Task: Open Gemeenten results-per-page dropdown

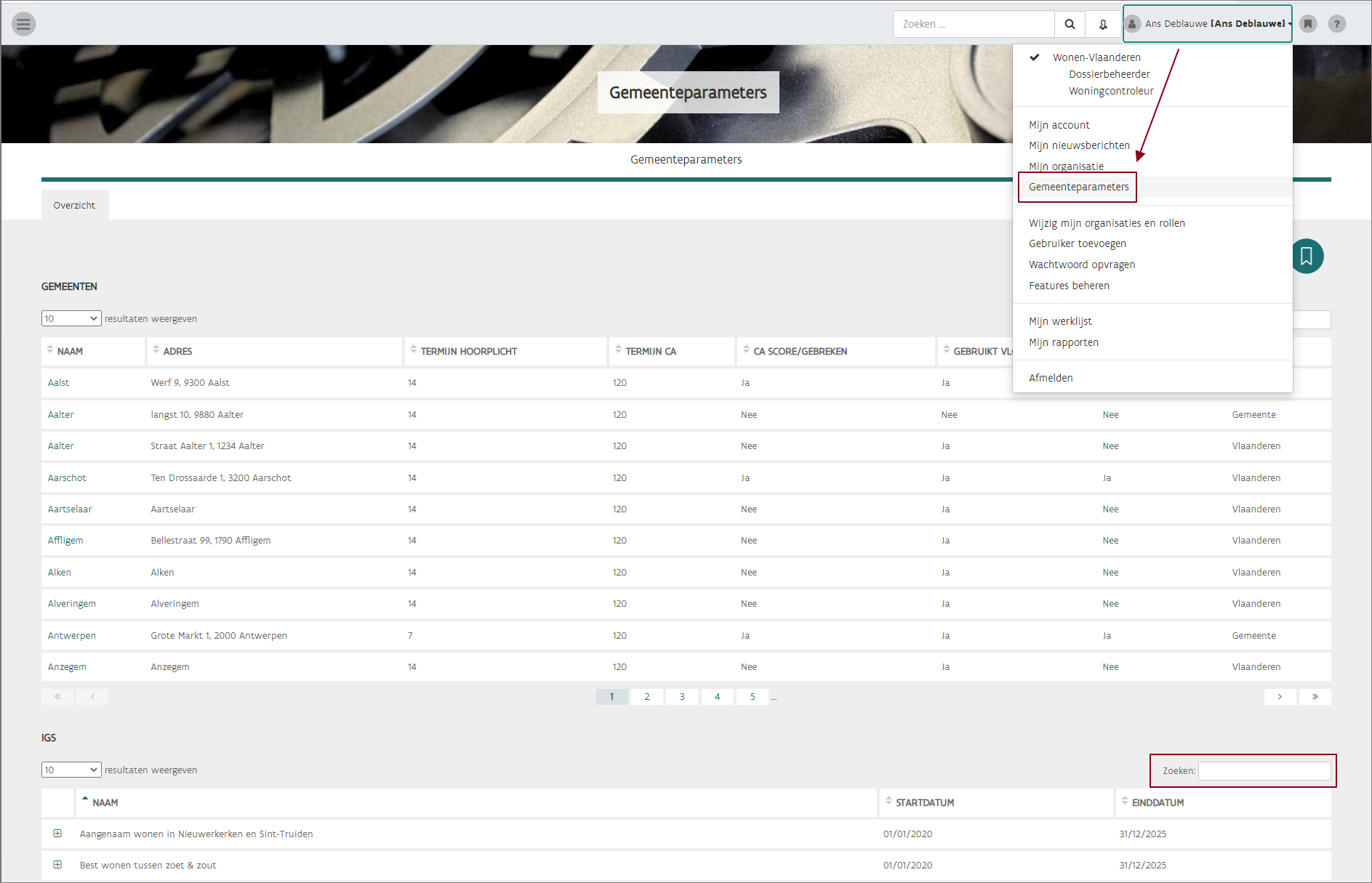Action: 71,318
